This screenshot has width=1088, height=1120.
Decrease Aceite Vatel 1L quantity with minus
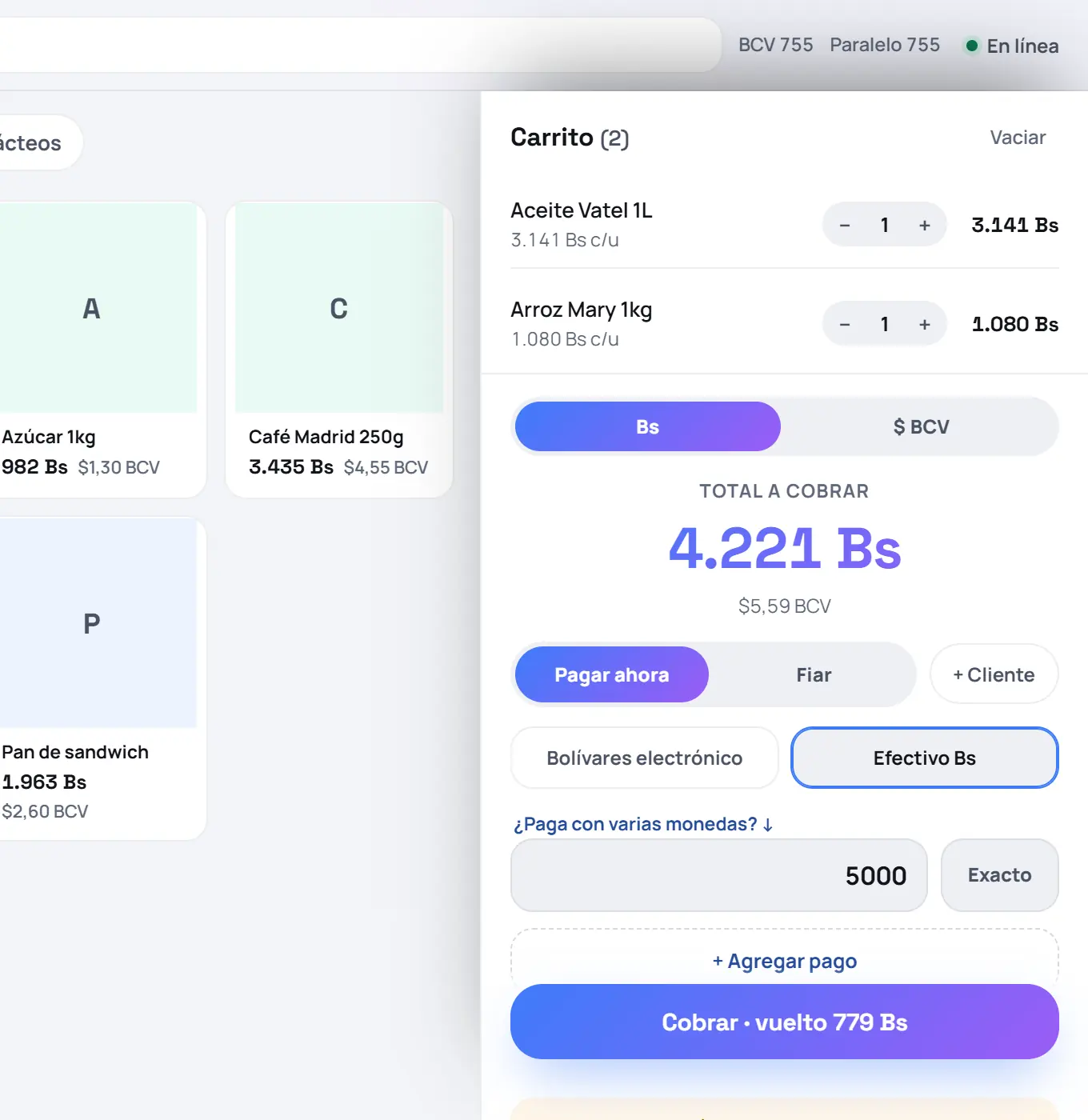pyautogui.click(x=845, y=225)
